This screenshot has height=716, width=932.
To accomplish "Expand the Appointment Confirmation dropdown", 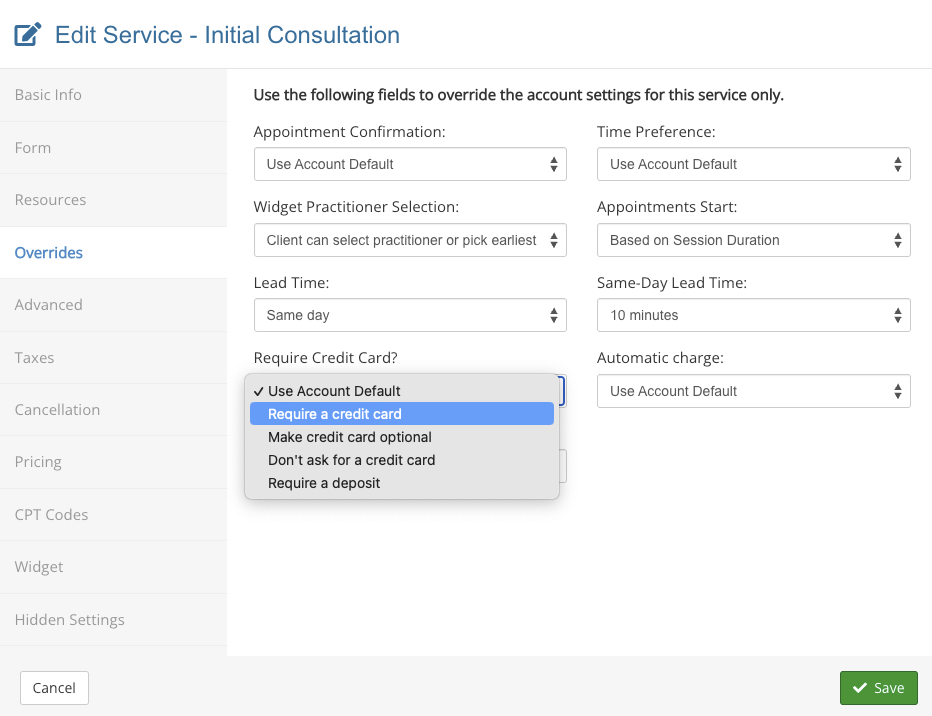I will coord(410,164).
